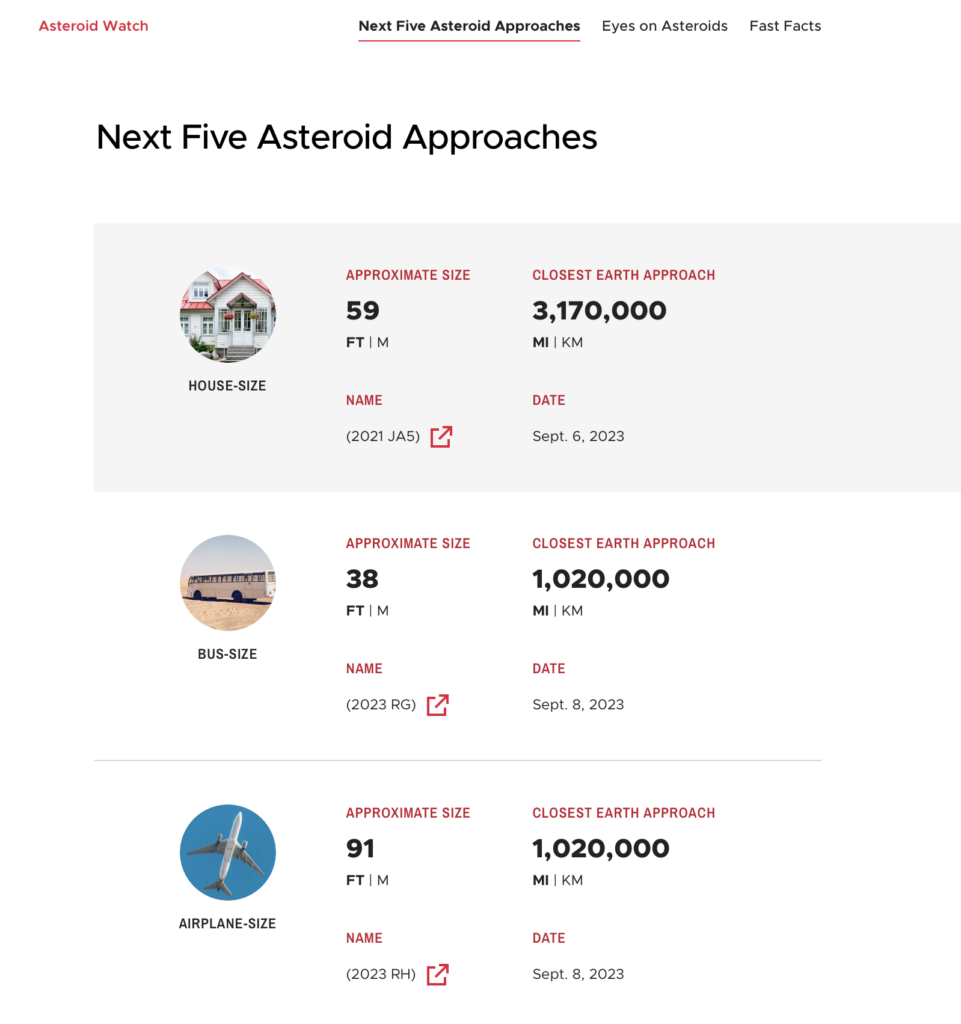Switch 2023 RH size to meters

[383, 881]
